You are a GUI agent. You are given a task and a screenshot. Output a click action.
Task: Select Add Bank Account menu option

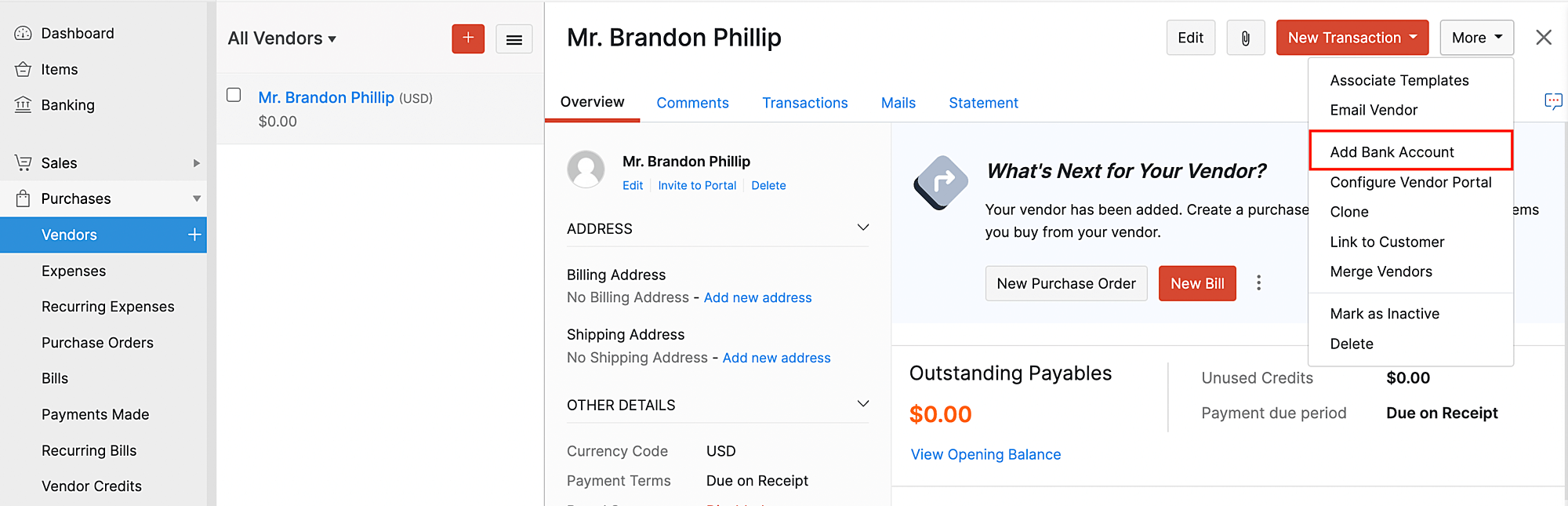[x=1392, y=152]
